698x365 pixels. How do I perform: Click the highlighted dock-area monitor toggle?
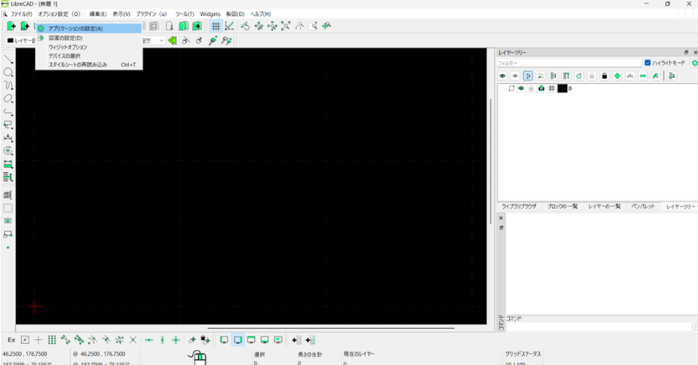(x=238, y=340)
